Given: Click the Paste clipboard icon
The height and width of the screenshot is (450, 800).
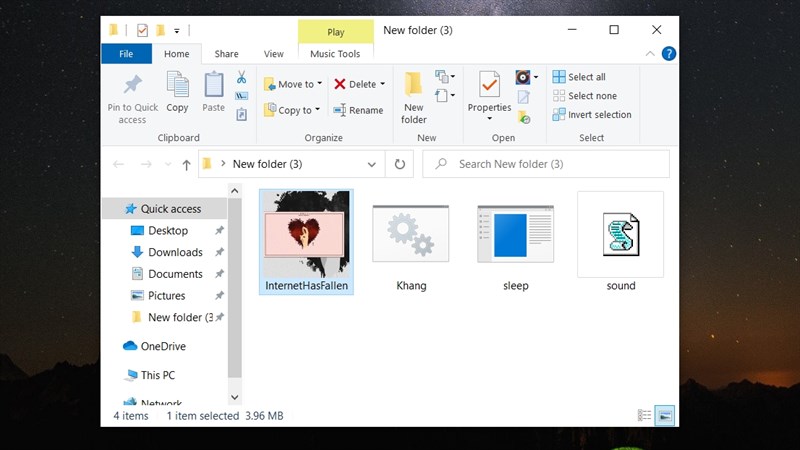Looking at the screenshot, I should 213,85.
